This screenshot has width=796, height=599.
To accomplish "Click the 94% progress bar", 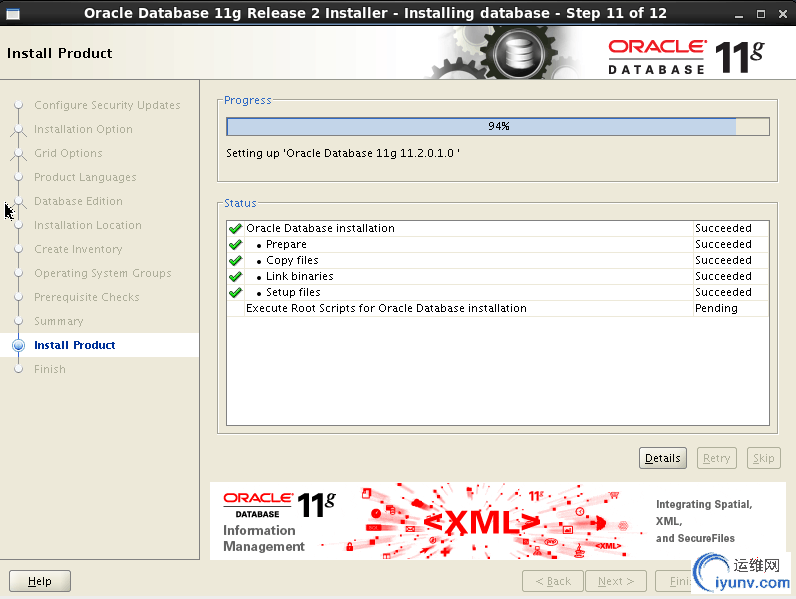I will click(498, 126).
